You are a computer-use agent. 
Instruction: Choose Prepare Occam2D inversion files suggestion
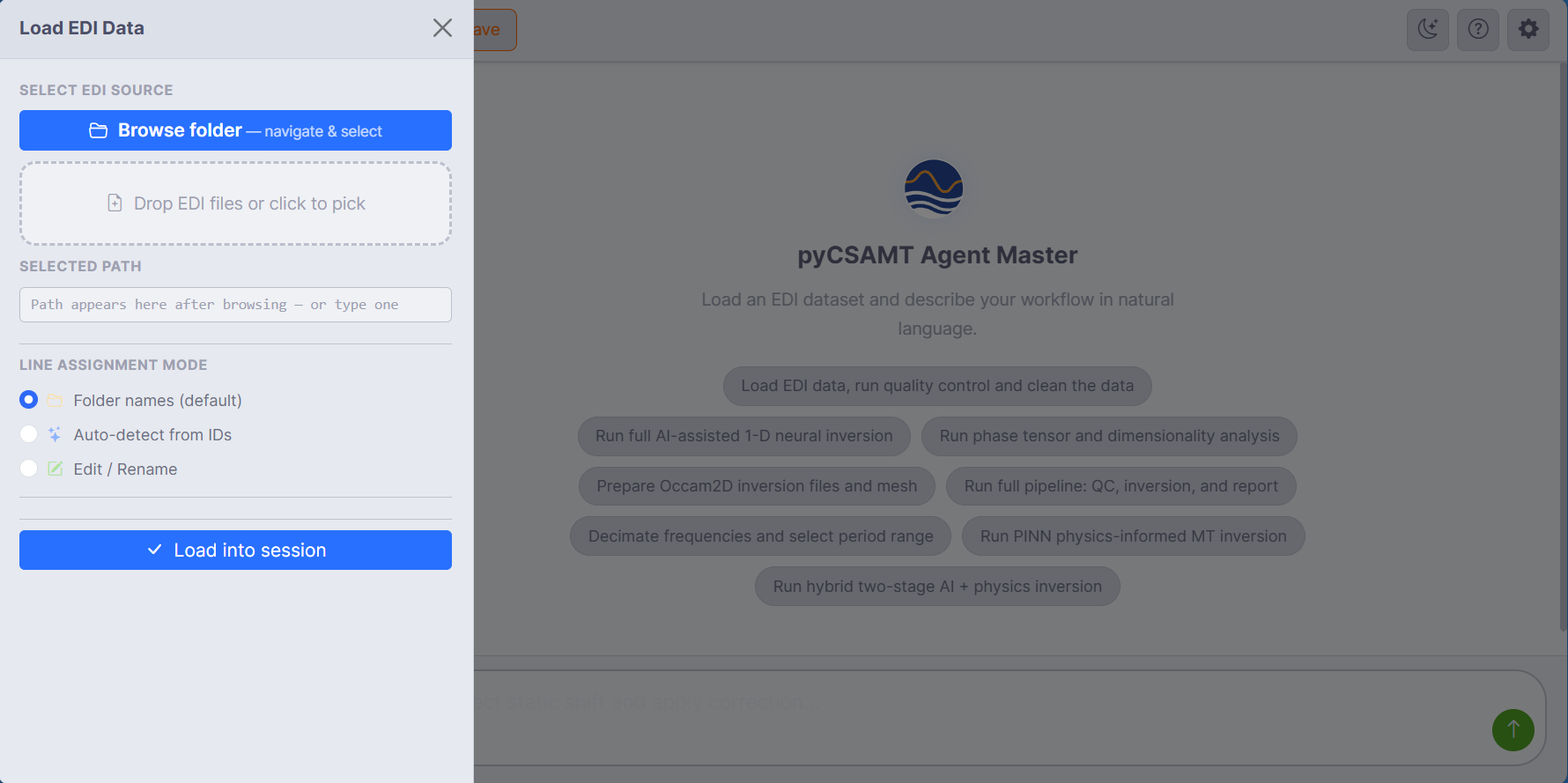tap(757, 486)
